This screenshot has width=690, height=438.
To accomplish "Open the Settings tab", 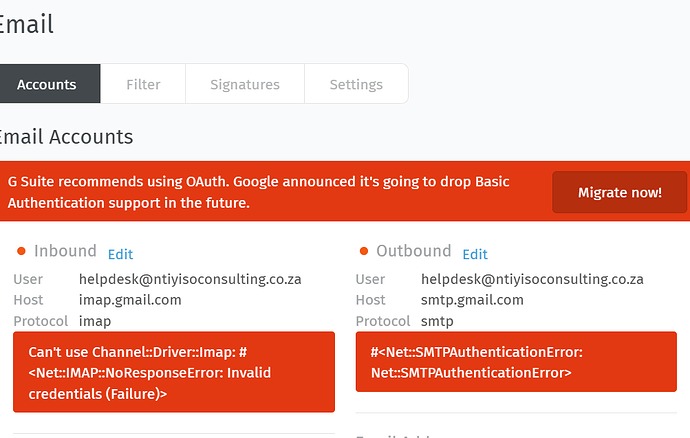I will click(x=356, y=84).
